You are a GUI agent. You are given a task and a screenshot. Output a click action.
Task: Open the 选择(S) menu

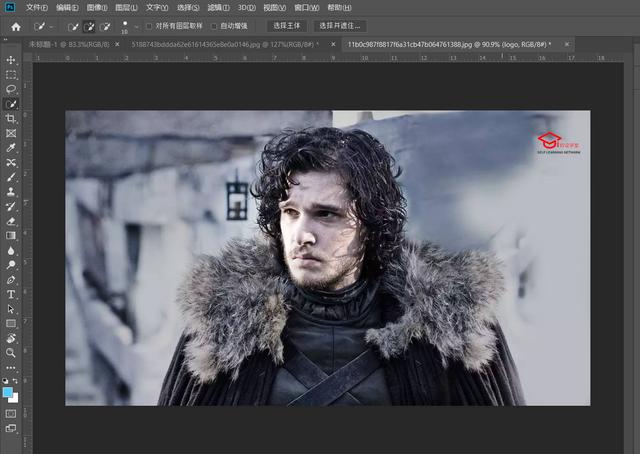click(x=188, y=7)
